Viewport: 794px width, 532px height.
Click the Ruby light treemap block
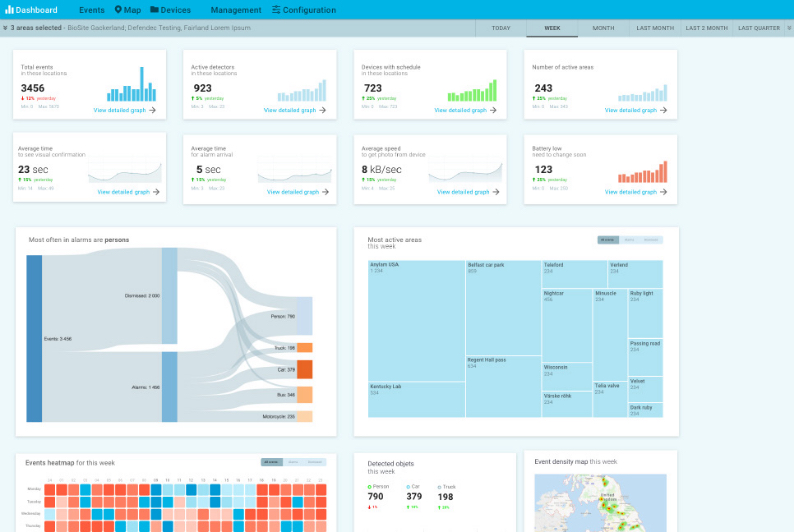[645, 313]
